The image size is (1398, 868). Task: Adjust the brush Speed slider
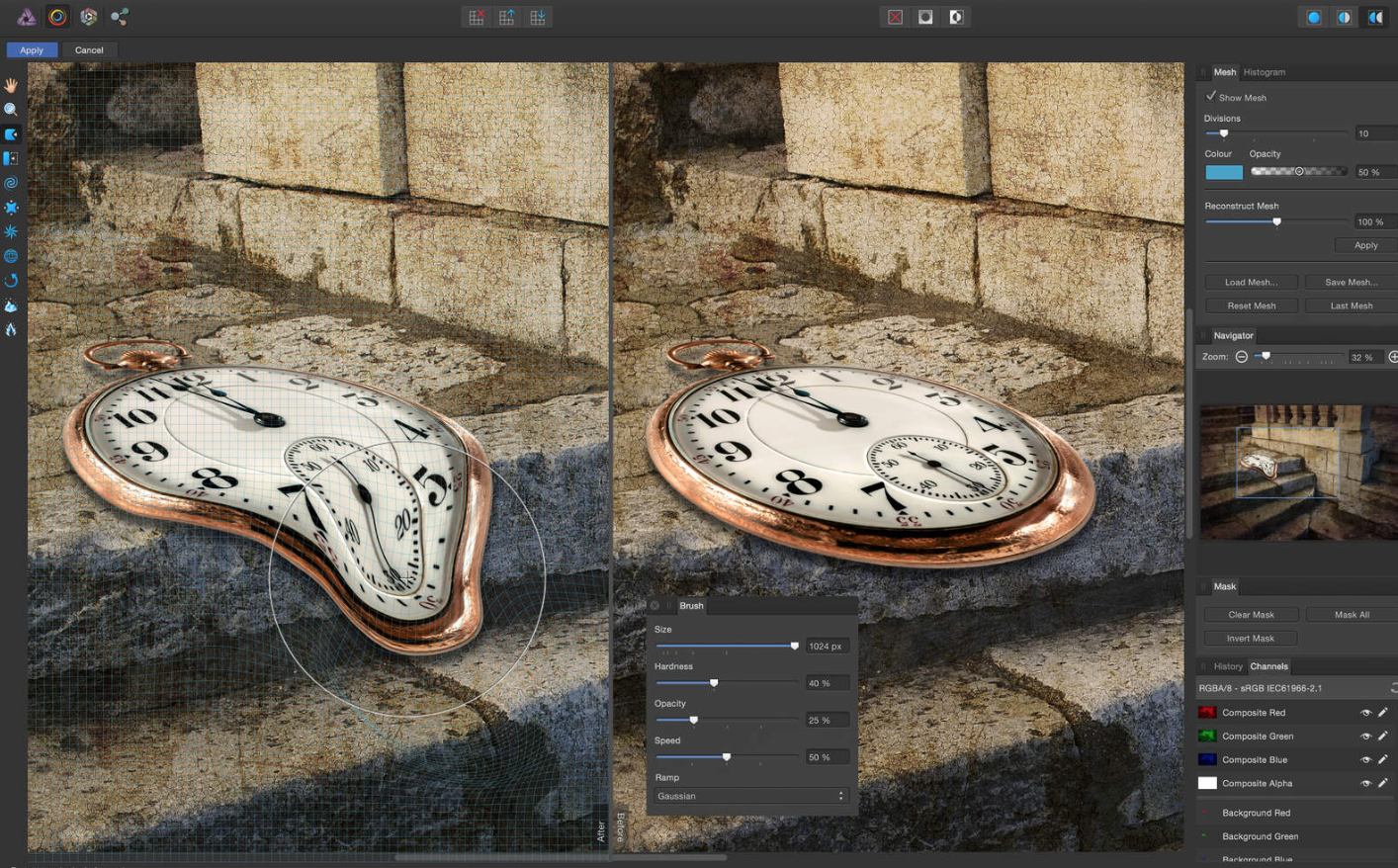tap(727, 757)
